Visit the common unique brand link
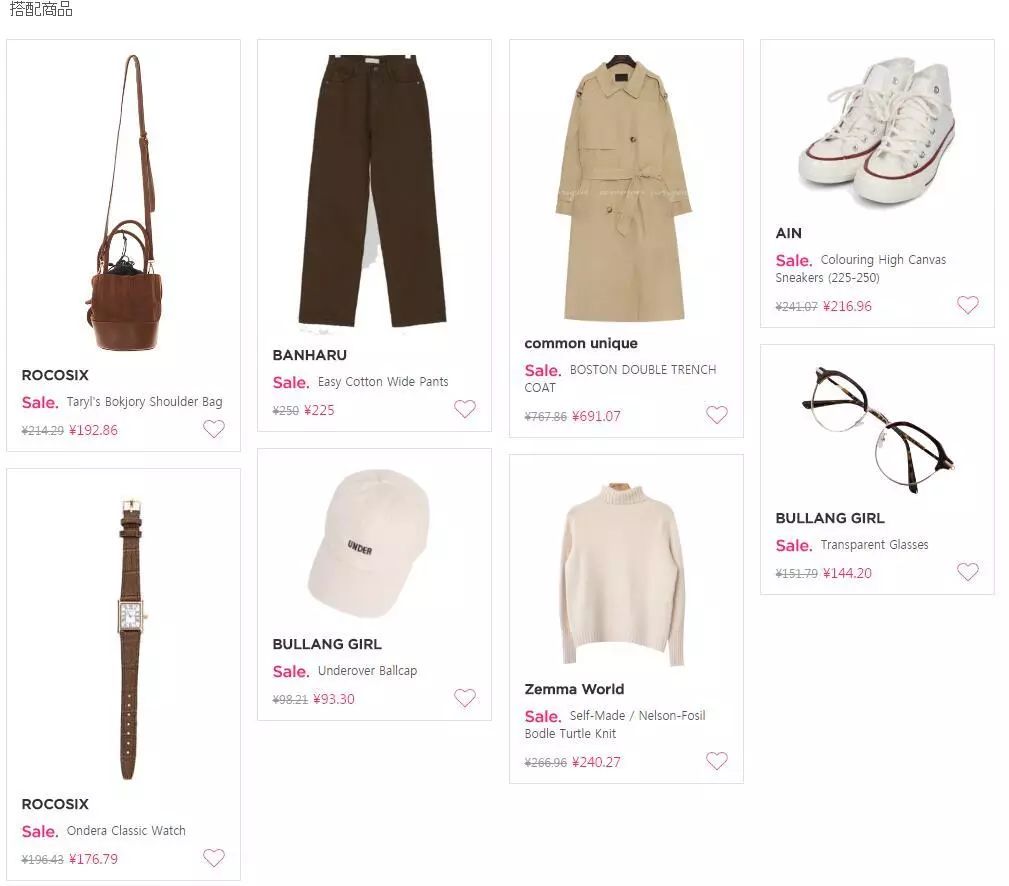 tap(580, 343)
